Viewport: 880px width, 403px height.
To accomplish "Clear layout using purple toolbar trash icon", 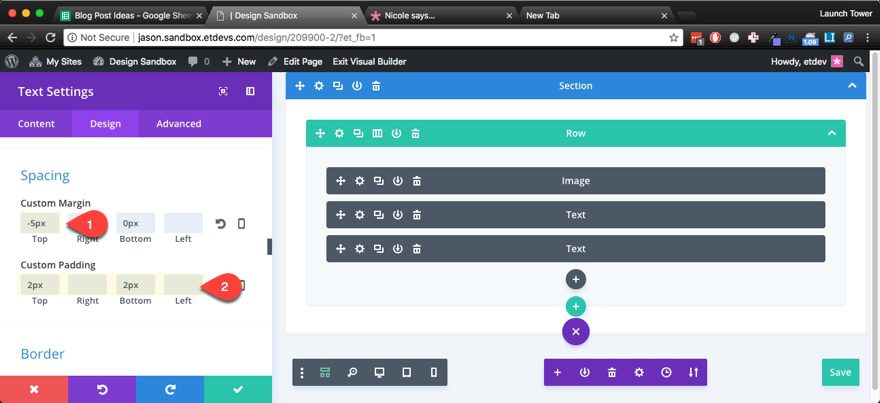I will tap(612, 372).
